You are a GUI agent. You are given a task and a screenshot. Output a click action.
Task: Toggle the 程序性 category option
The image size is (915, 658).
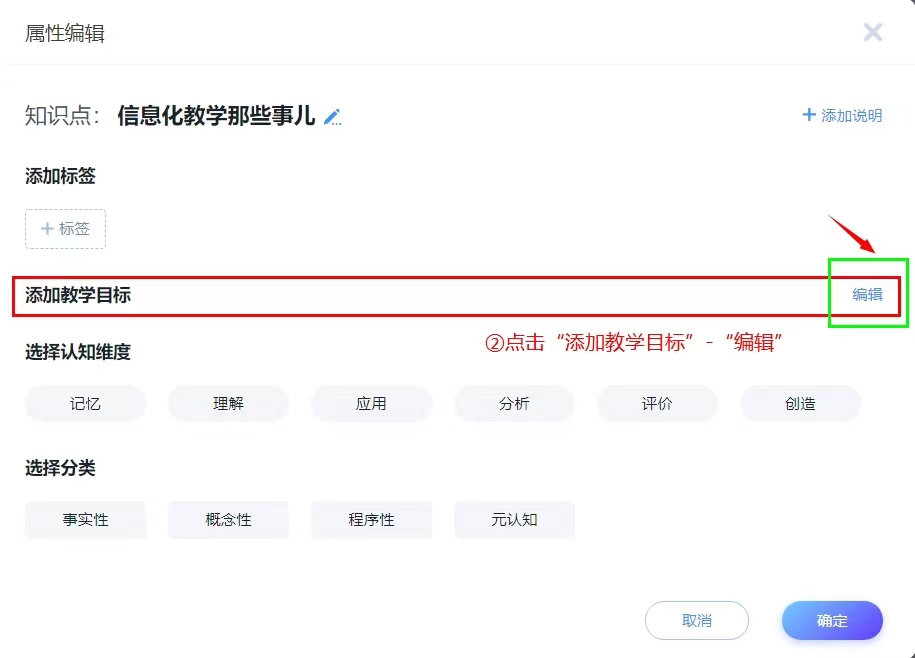point(371,520)
